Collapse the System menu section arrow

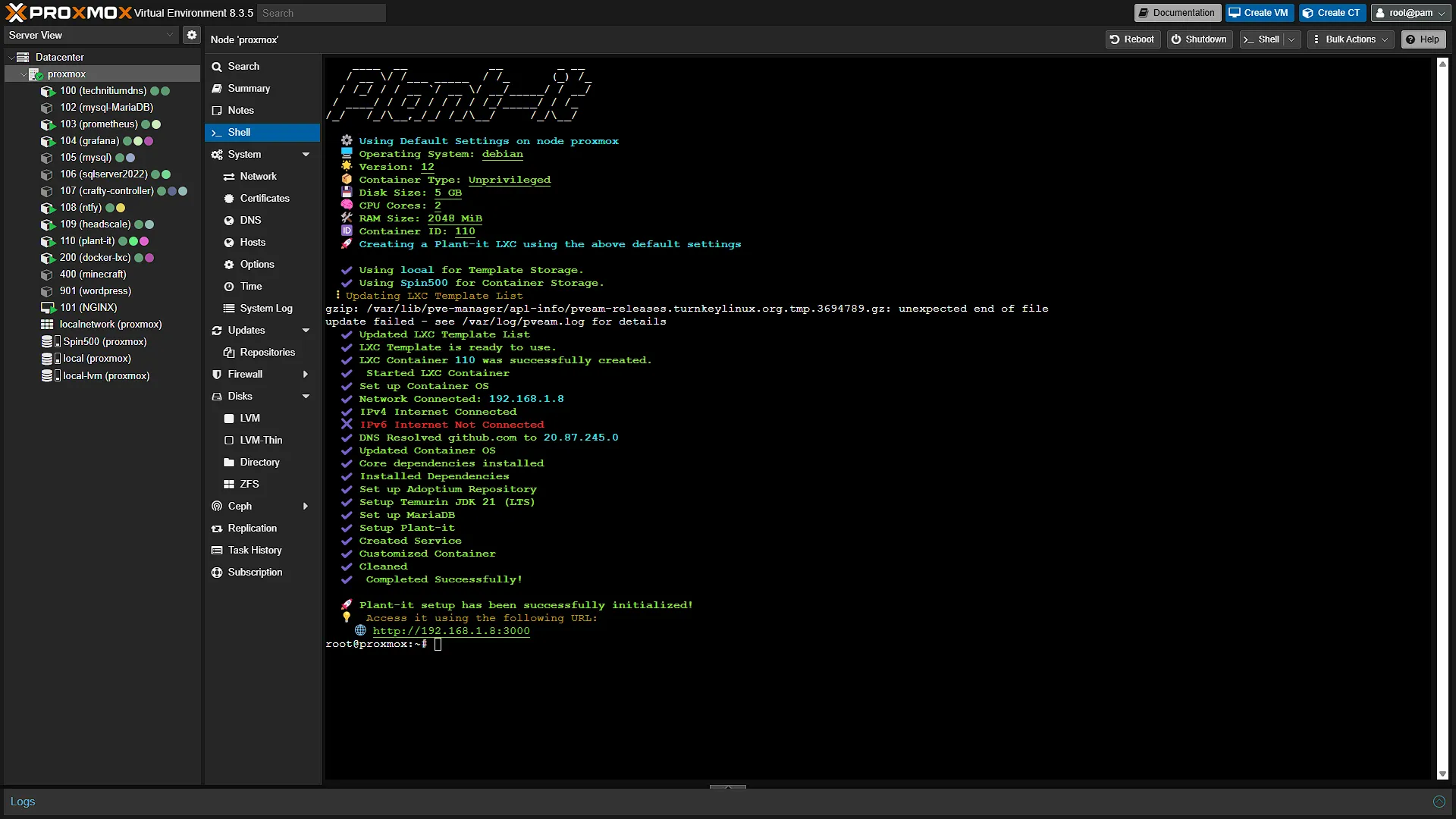(306, 155)
